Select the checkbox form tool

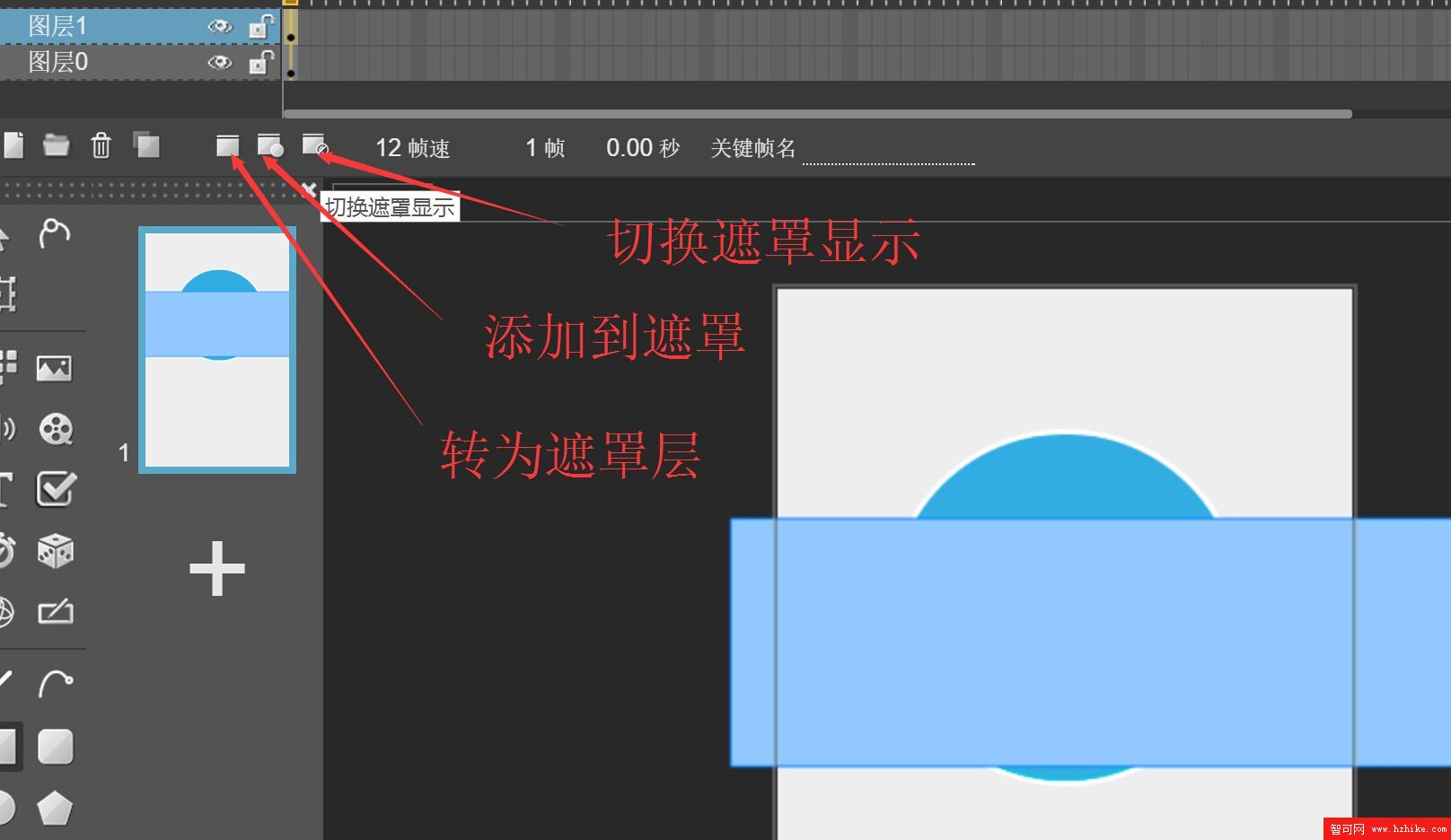click(56, 490)
